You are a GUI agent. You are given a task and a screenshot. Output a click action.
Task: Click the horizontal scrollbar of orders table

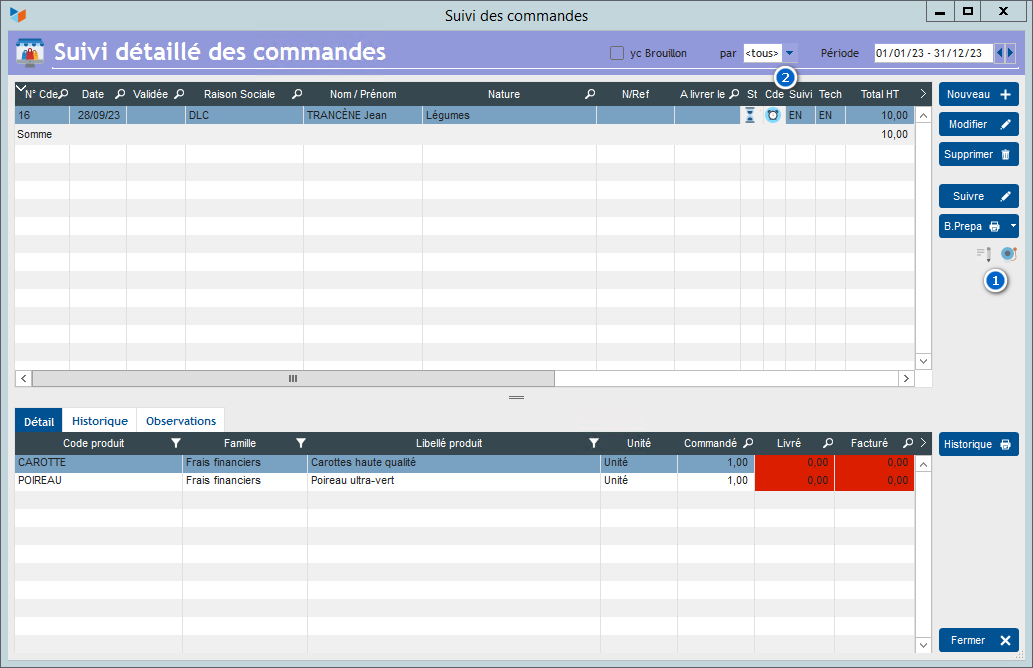click(x=292, y=379)
